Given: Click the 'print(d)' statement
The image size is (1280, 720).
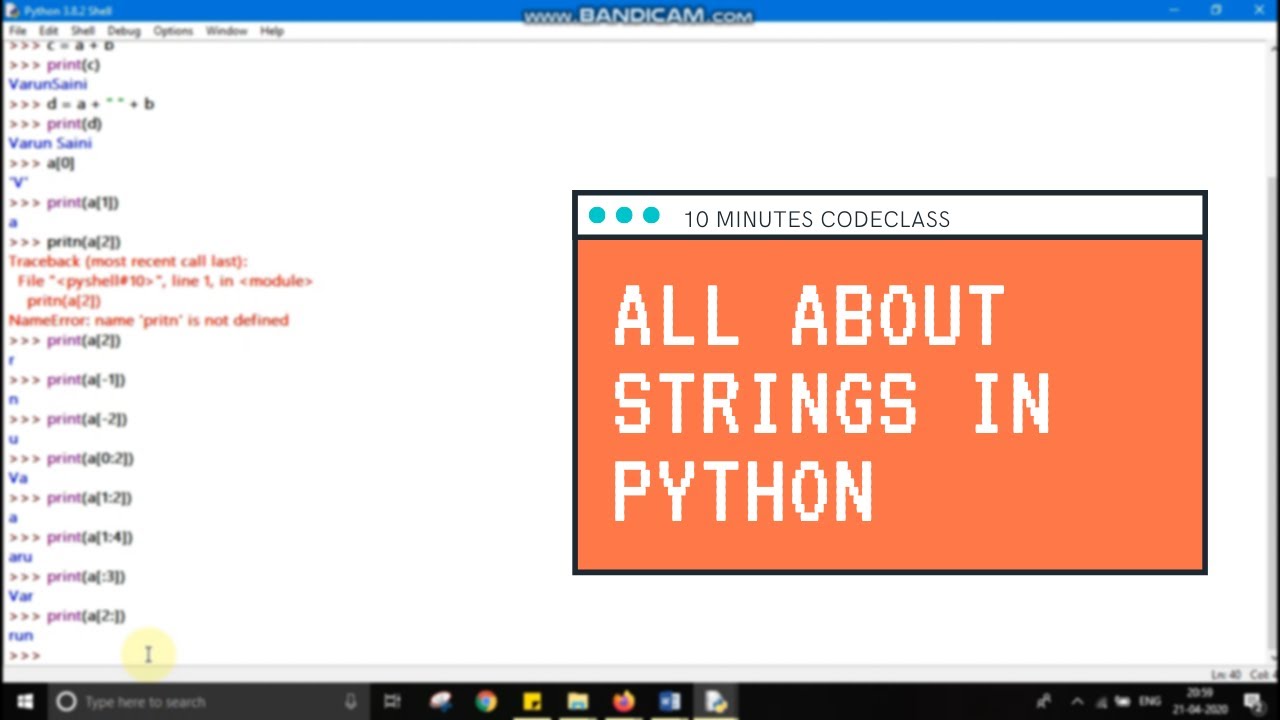Looking at the screenshot, I should [74, 123].
